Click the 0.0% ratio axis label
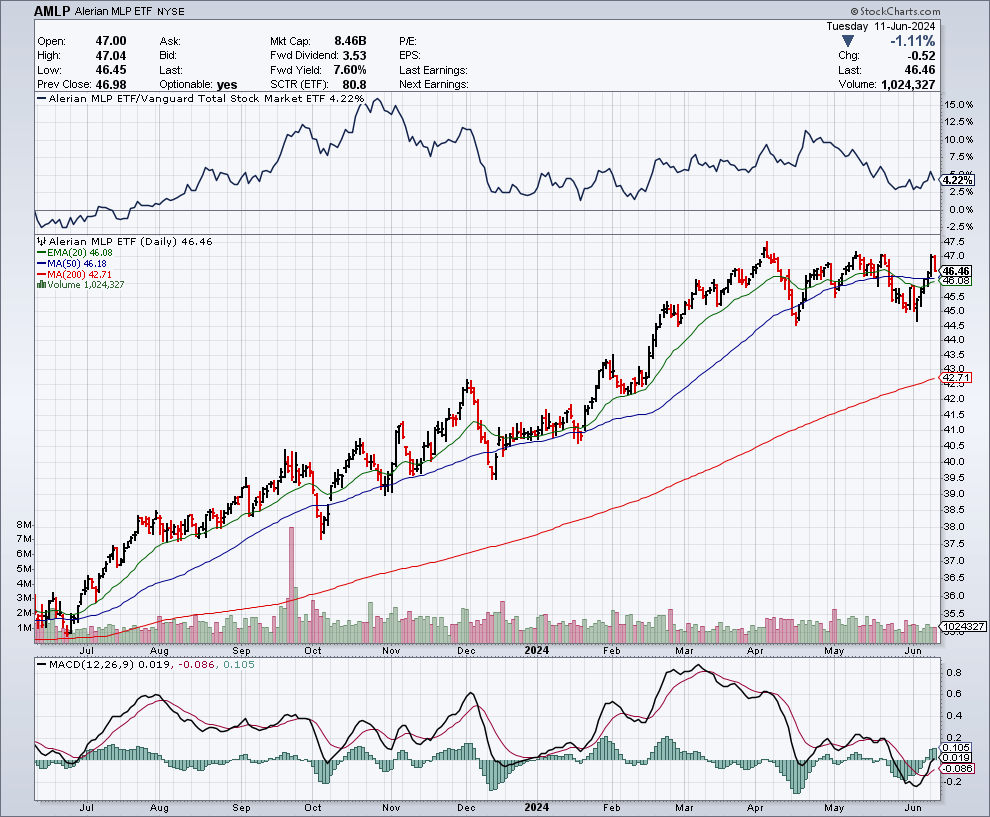The height and width of the screenshot is (817, 990). point(962,210)
